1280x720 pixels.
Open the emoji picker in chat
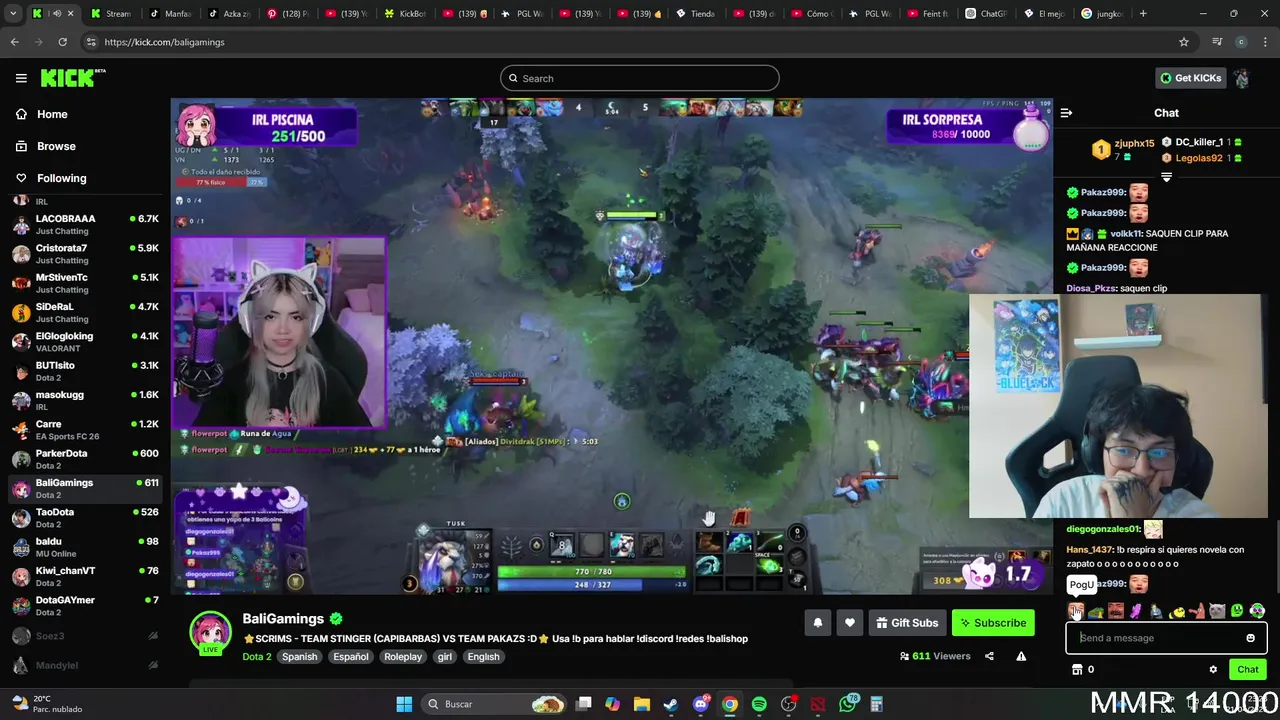1250,638
